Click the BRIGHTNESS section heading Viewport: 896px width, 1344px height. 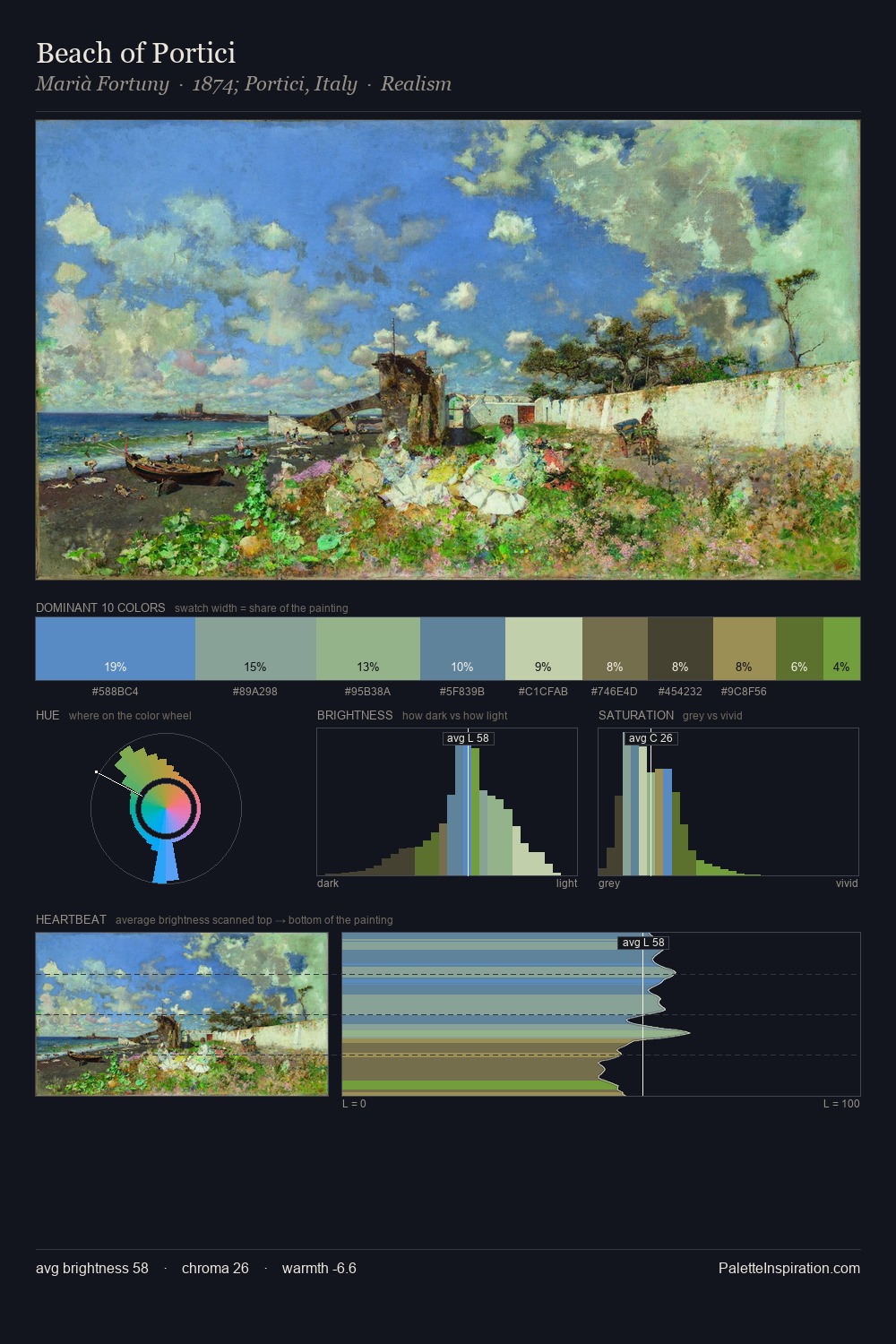click(x=355, y=715)
